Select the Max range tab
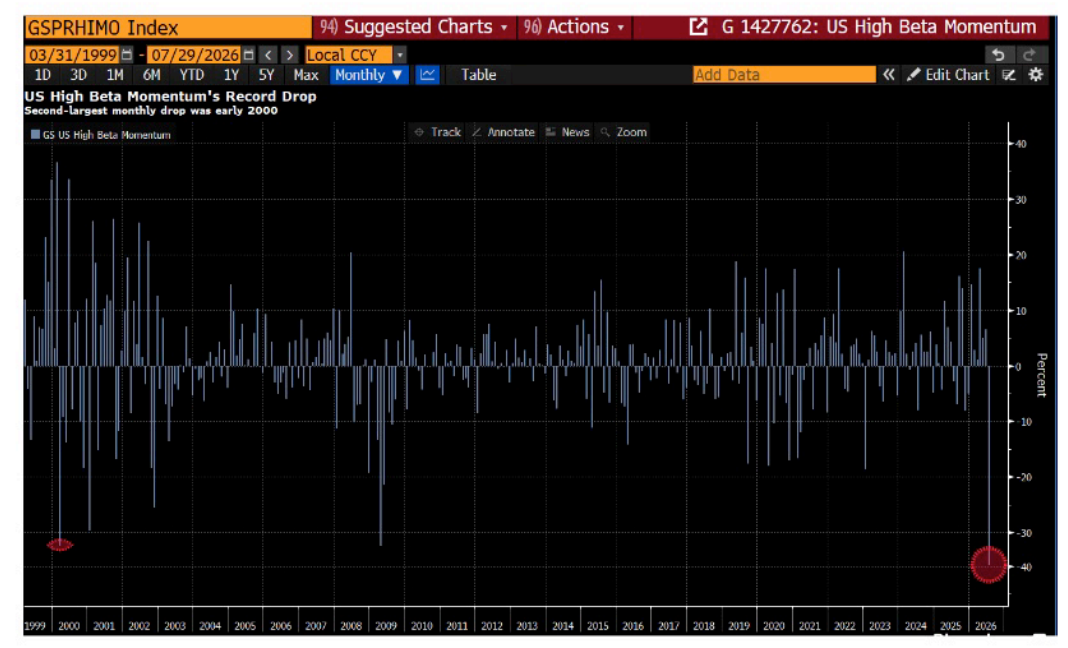1068x648 pixels. point(306,75)
